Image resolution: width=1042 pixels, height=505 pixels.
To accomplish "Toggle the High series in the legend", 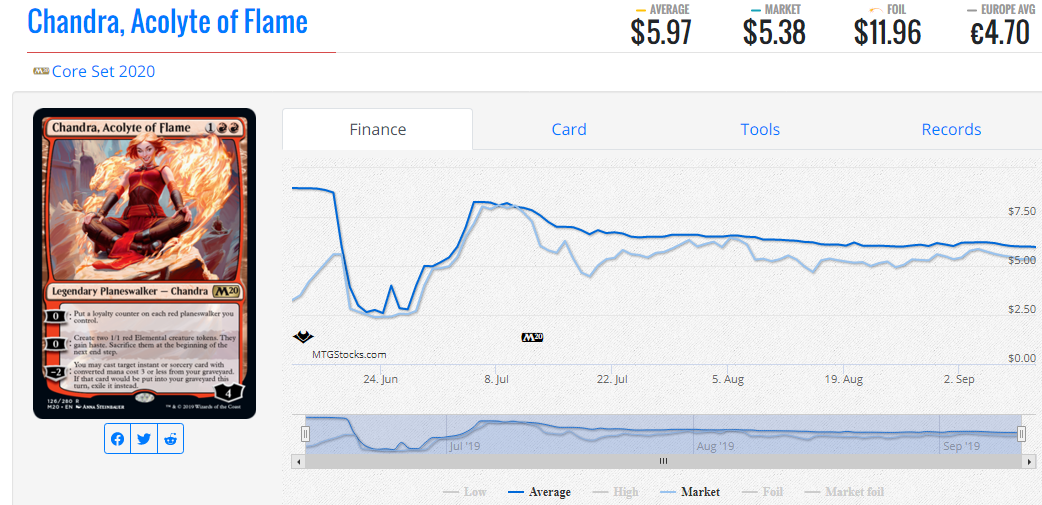I will pyautogui.click(x=616, y=492).
